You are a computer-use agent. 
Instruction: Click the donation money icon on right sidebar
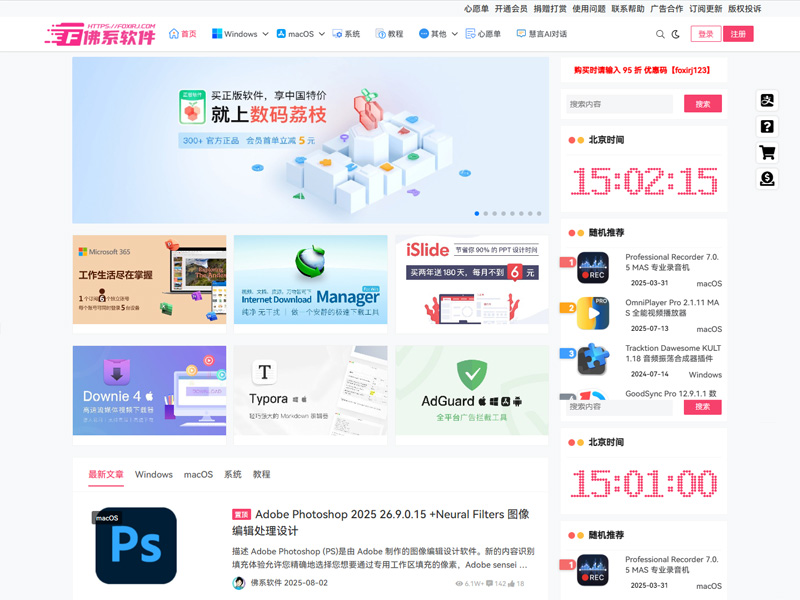point(767,178)
